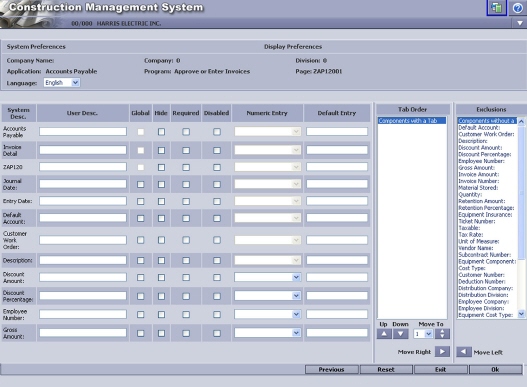Click Exclusions list scroll down arrow
Viewport: 527px width, 387px height.
(x=521, y=314)
